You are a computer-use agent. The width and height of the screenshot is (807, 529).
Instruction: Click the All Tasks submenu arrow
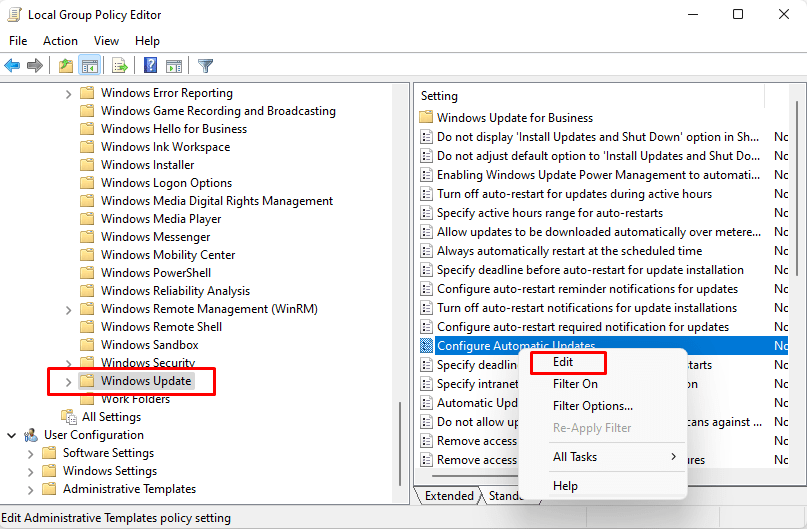point(673,456)
